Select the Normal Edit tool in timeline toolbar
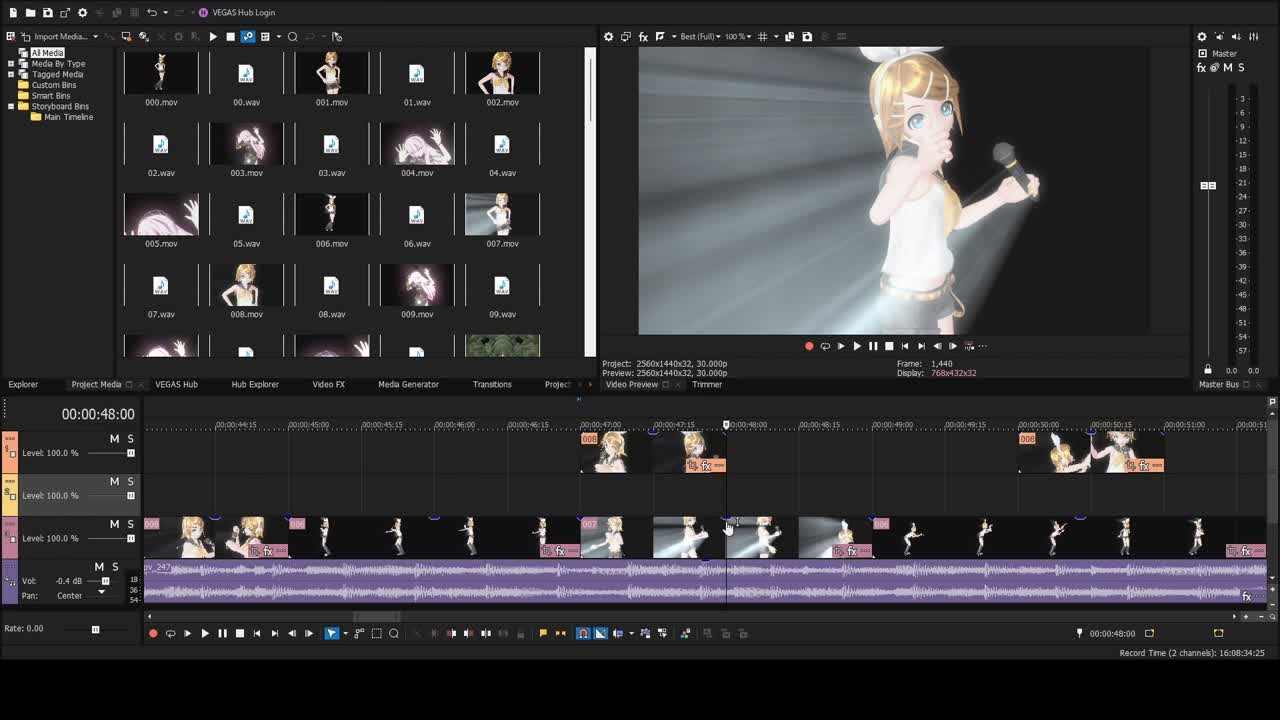 pos(331,633)
